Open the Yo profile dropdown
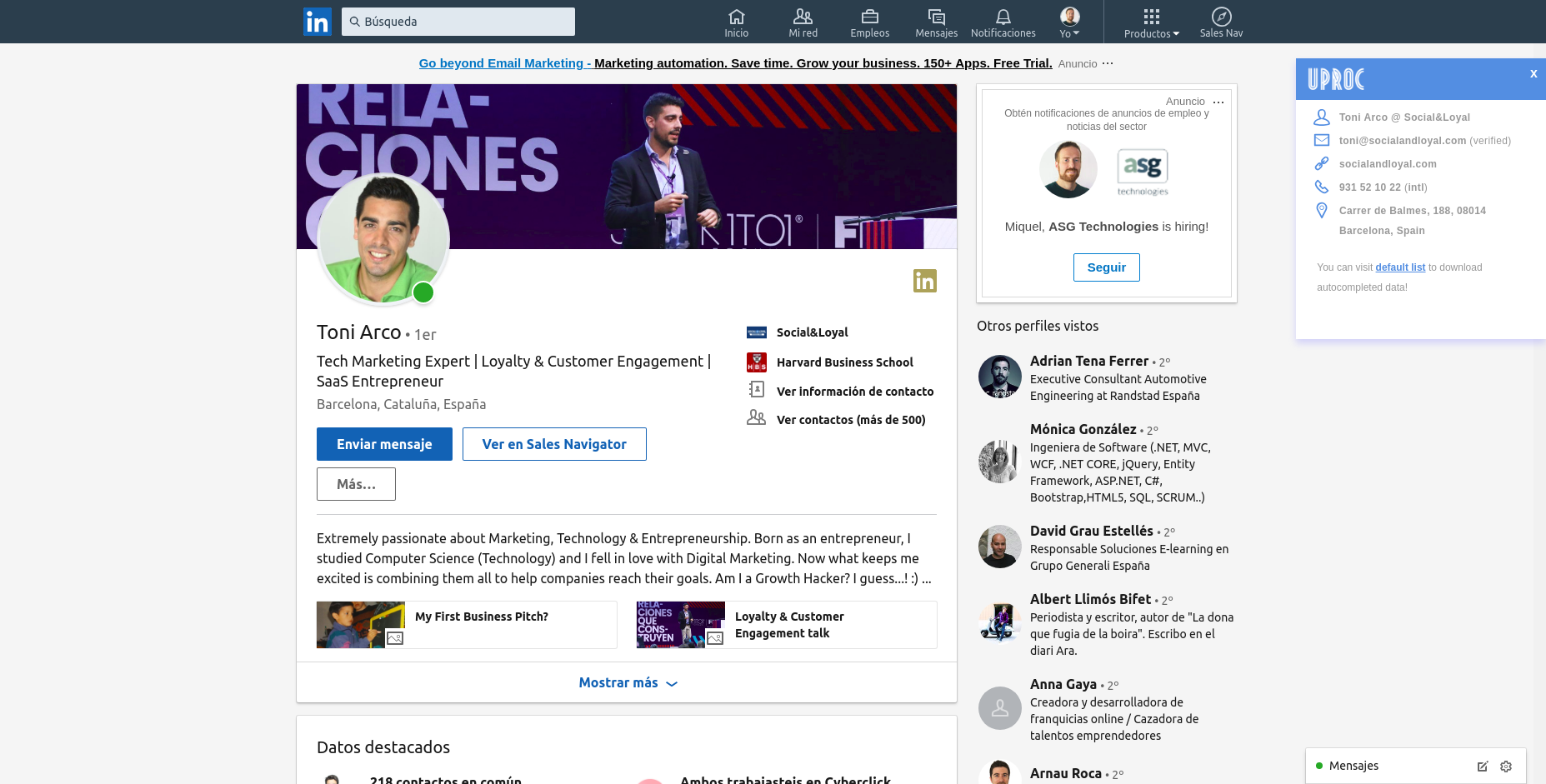 [1070, 22]
